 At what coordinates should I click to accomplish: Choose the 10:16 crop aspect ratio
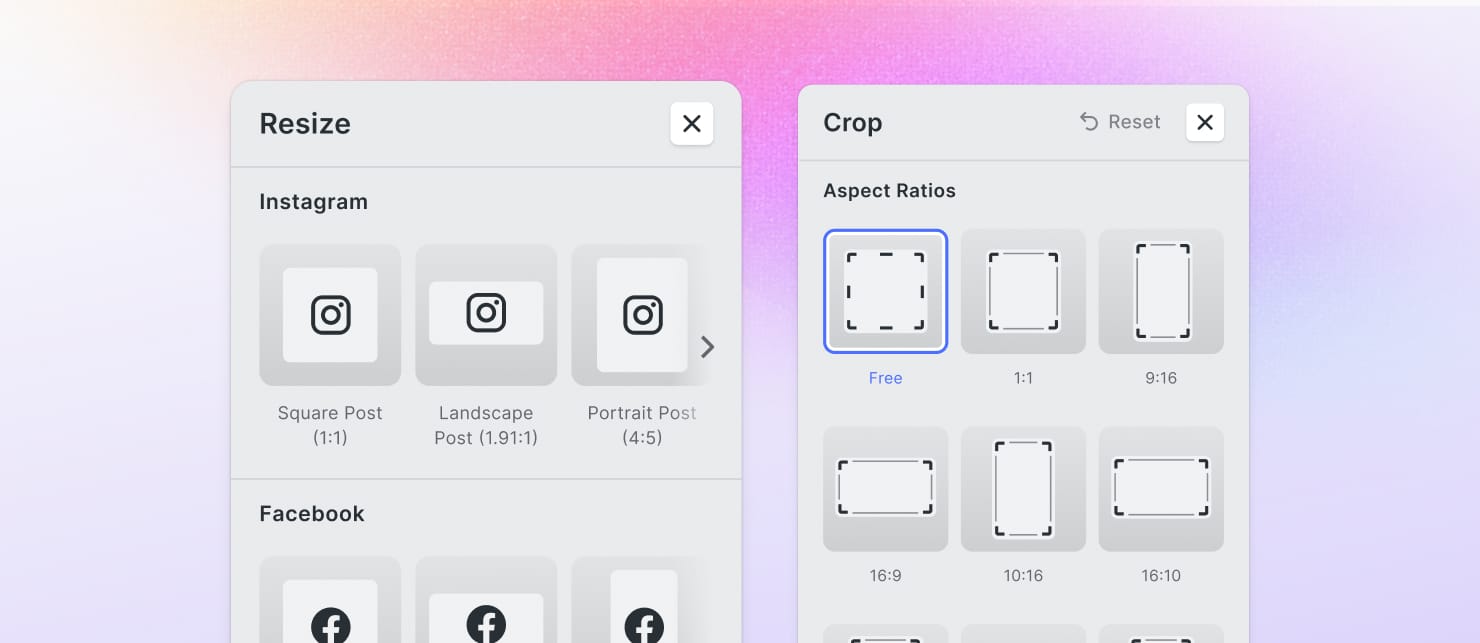1023,489
